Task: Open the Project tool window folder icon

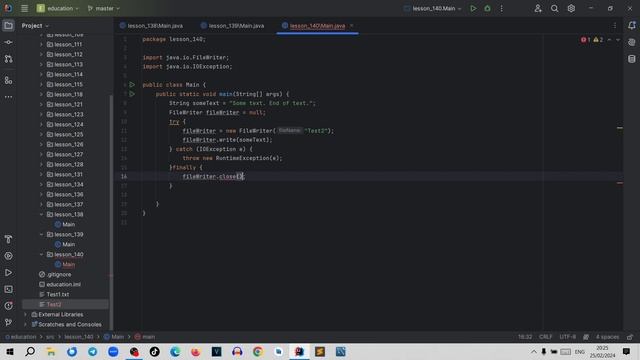Action: point(8,26)
